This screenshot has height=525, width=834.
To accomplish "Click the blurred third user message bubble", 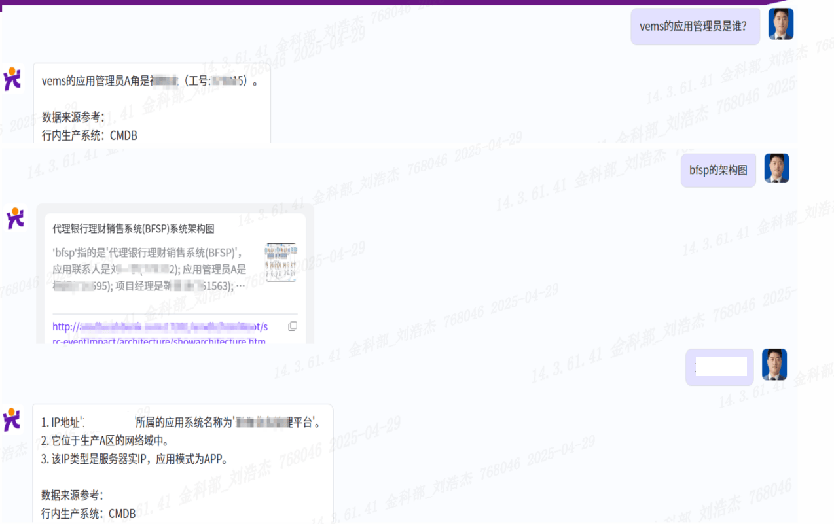I will tap(719, 367).
